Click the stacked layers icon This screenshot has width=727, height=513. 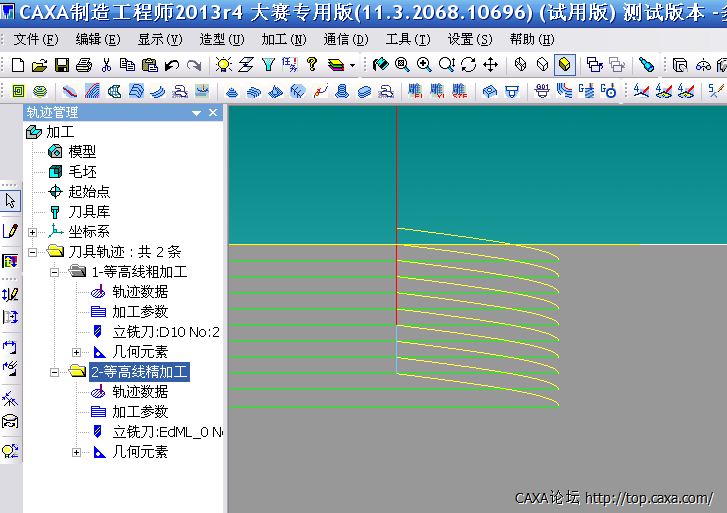pos(336,64)
